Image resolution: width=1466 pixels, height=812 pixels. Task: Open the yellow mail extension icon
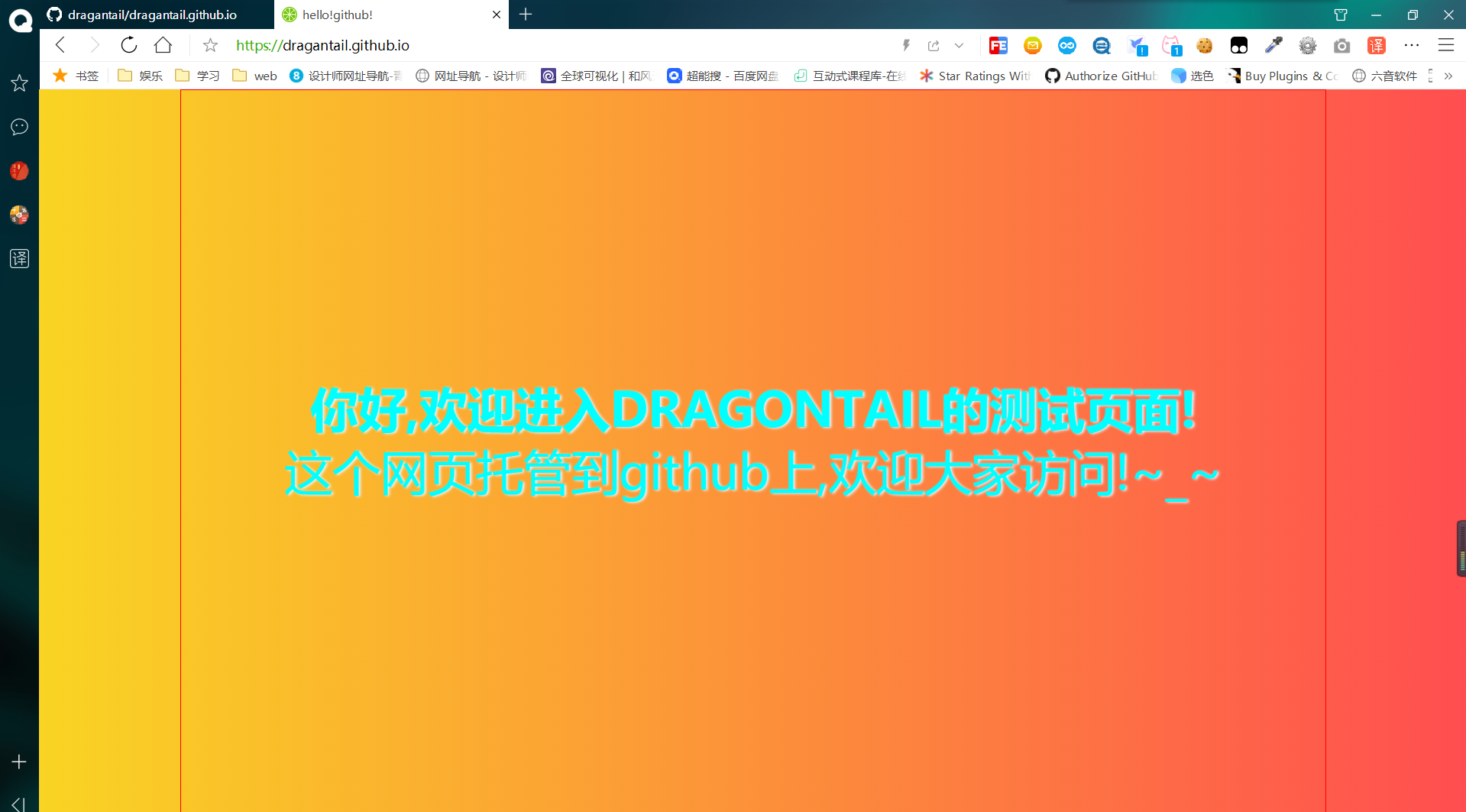click(x=1033, y=46)
